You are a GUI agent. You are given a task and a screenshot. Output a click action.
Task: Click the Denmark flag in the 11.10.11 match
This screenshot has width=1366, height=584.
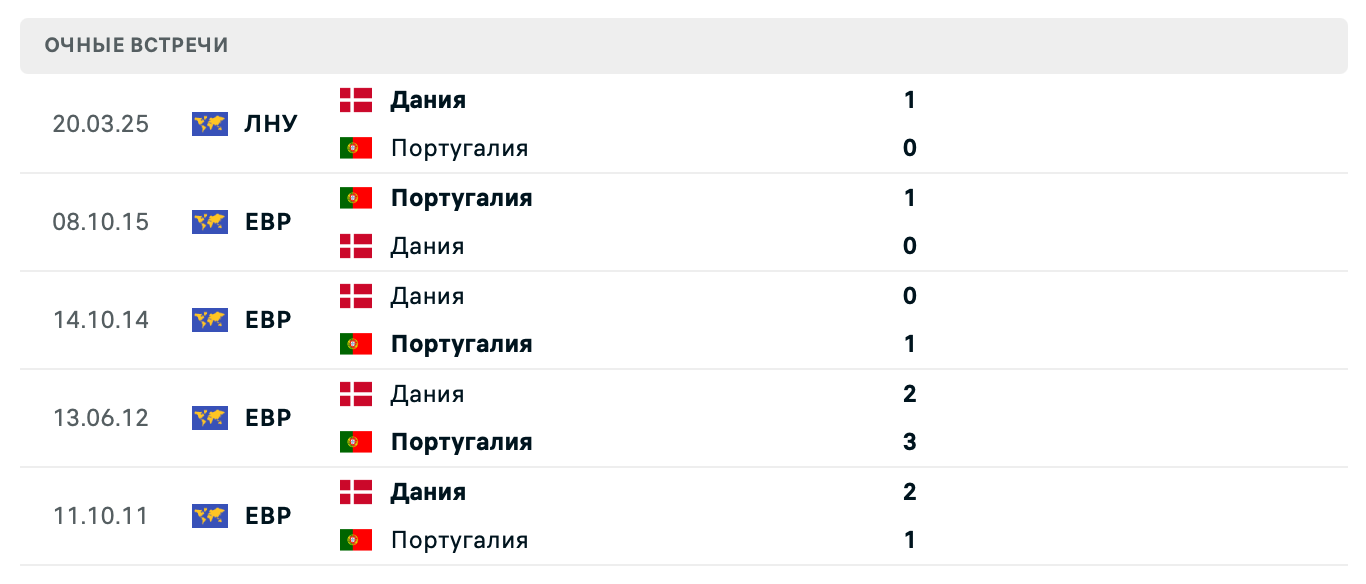point(357,491)
